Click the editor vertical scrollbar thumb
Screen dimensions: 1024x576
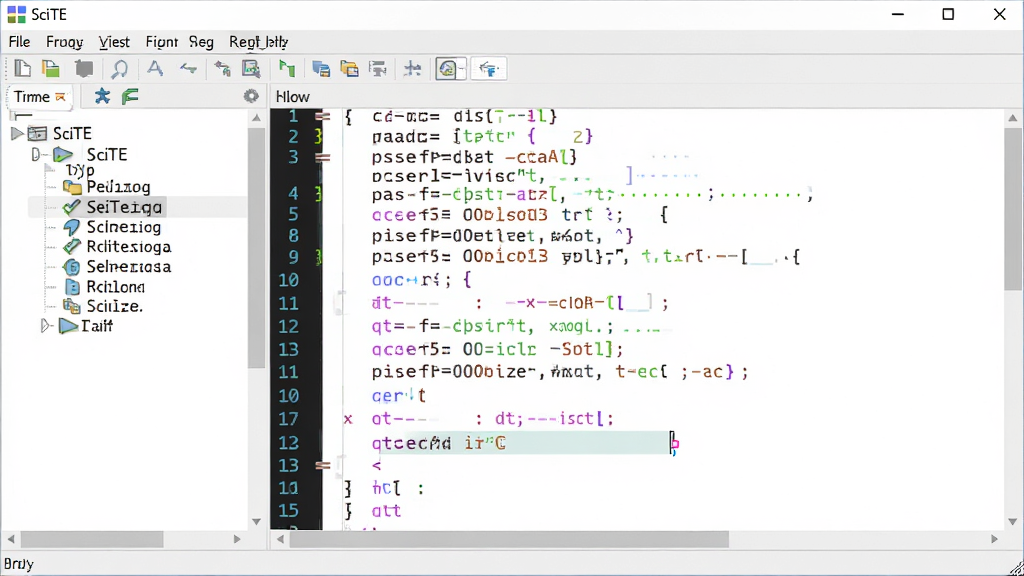1014,209
